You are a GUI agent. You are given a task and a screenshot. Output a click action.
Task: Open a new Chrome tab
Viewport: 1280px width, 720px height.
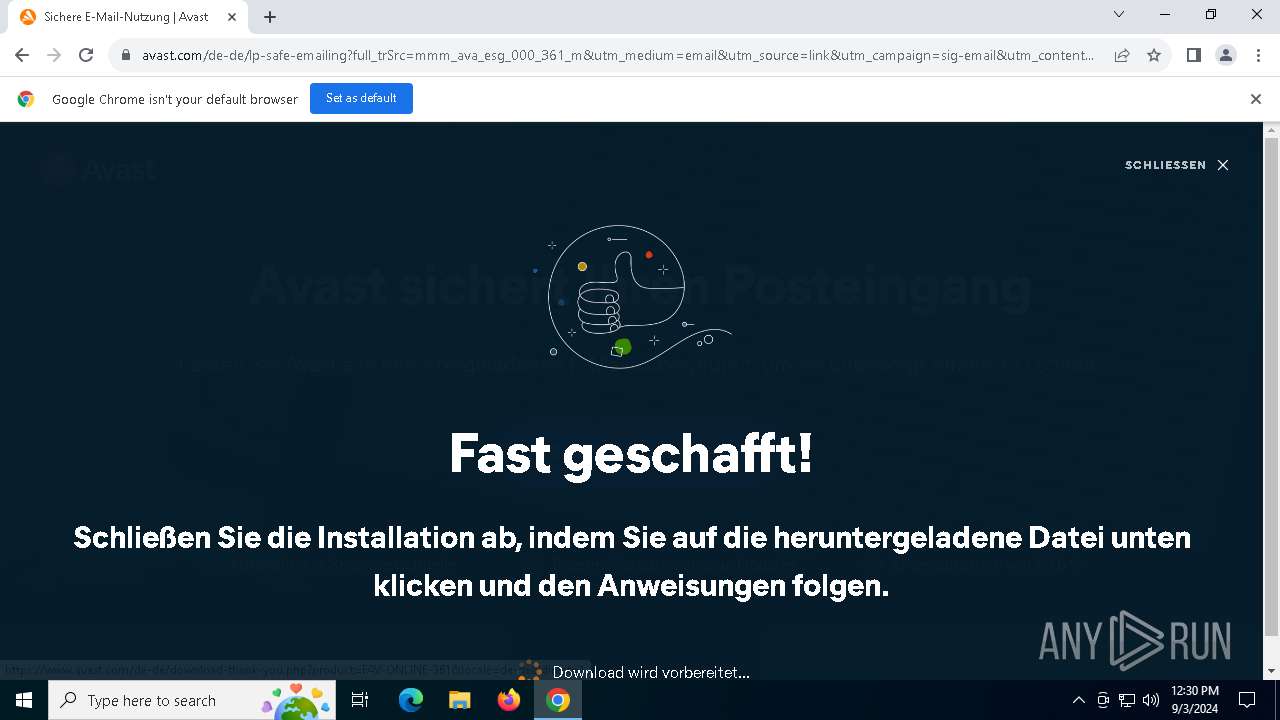[x=270, y=17]
